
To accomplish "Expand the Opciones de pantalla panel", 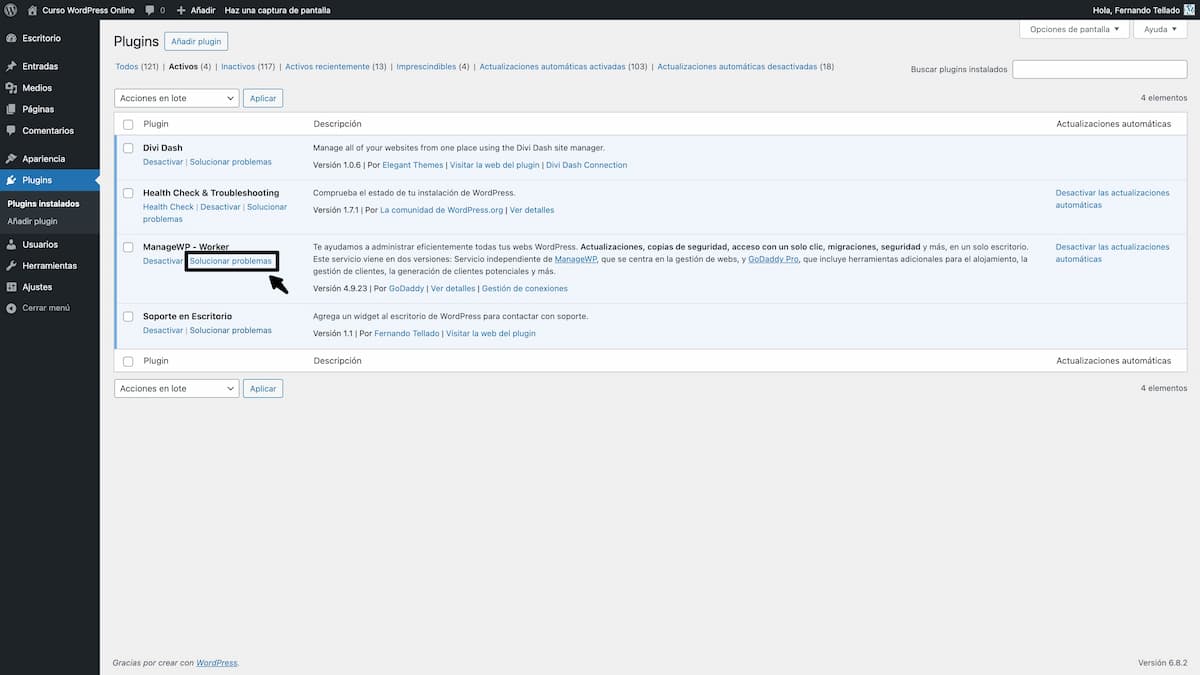I will (1073, 29).
